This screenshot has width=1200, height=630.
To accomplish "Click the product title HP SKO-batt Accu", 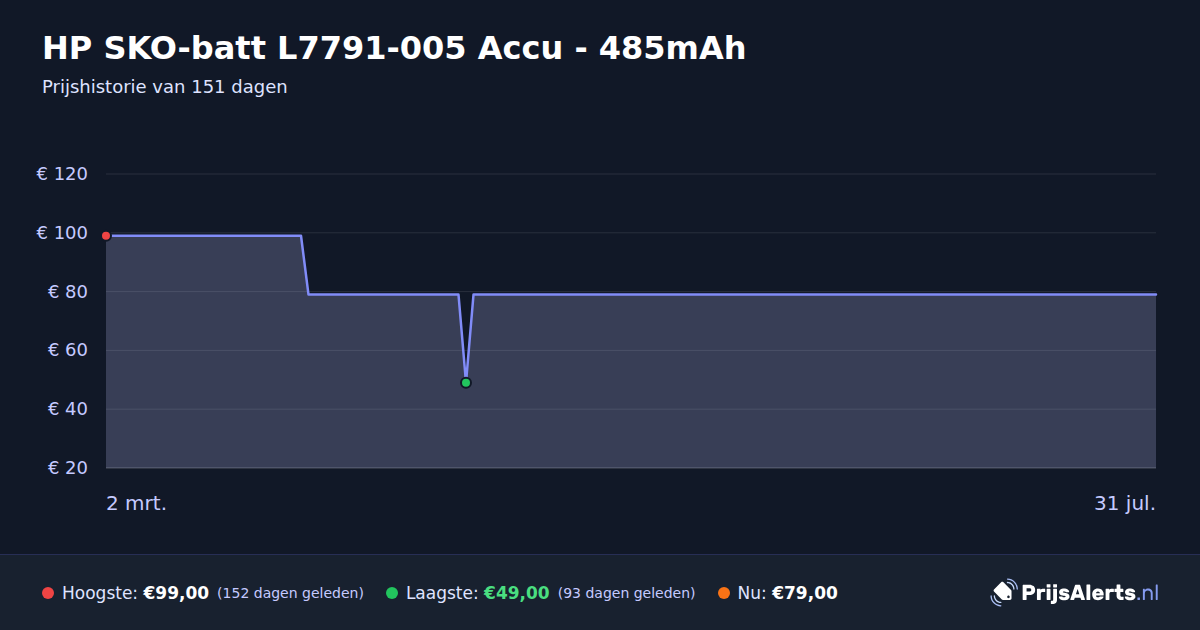I will click(394, 48).
